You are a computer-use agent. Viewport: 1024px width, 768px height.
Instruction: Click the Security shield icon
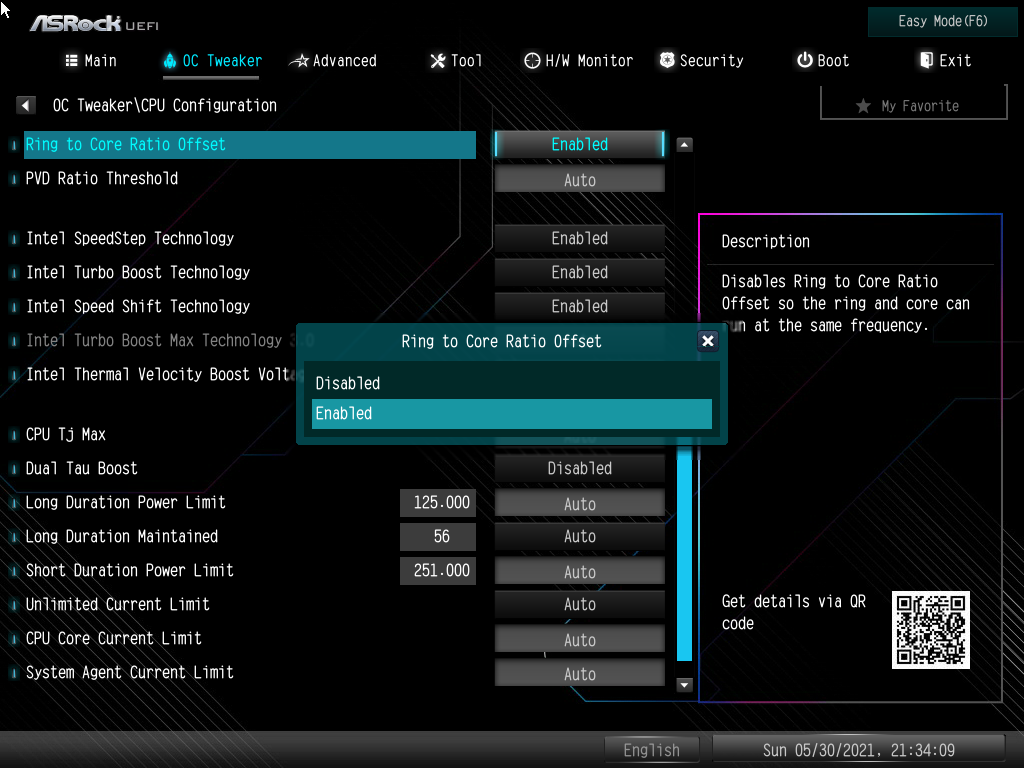coord(667,60)
